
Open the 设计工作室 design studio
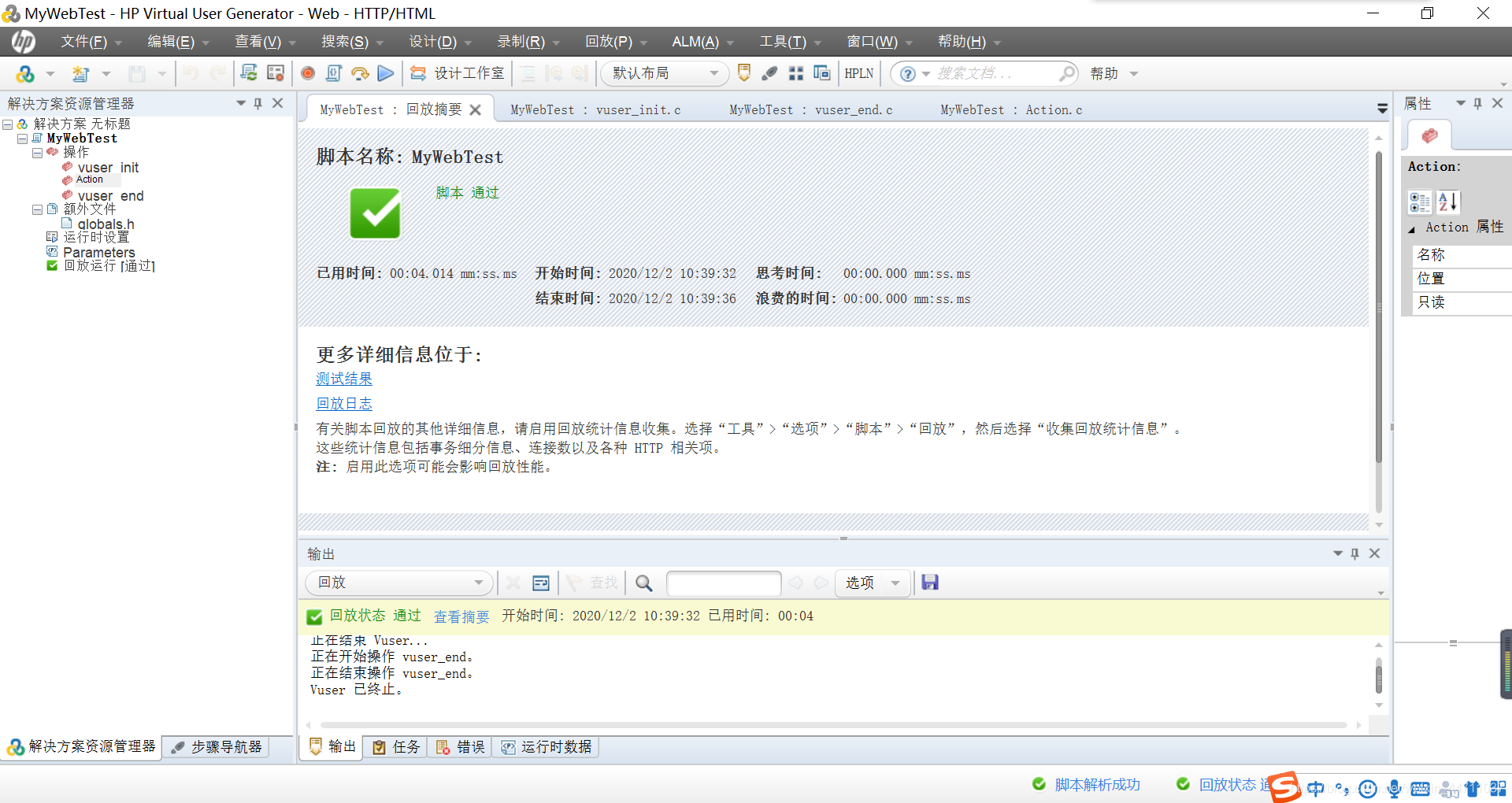tap(457, 73)
